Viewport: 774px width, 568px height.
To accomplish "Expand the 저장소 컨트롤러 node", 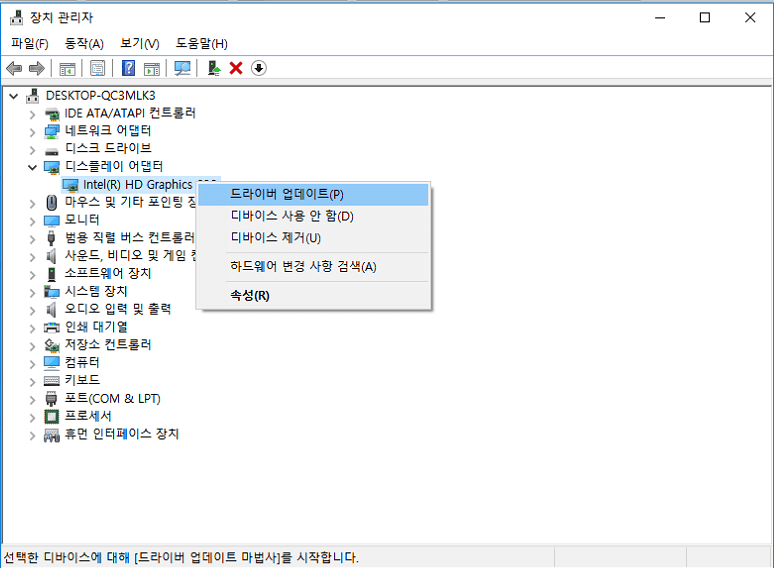I will 33,346.
